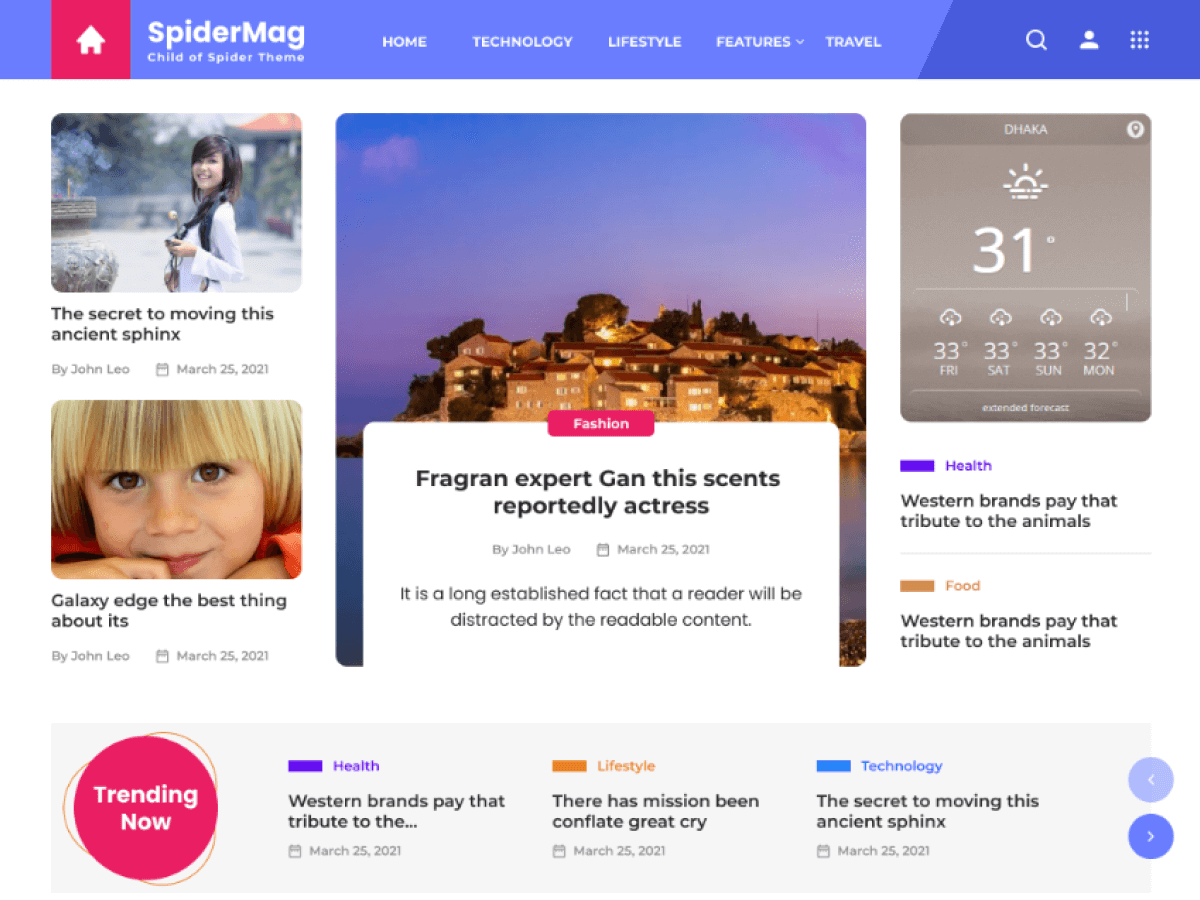Open the Lifestyle menu item
The width and height of the screenshot is (1200, 900).
[644, 42]
